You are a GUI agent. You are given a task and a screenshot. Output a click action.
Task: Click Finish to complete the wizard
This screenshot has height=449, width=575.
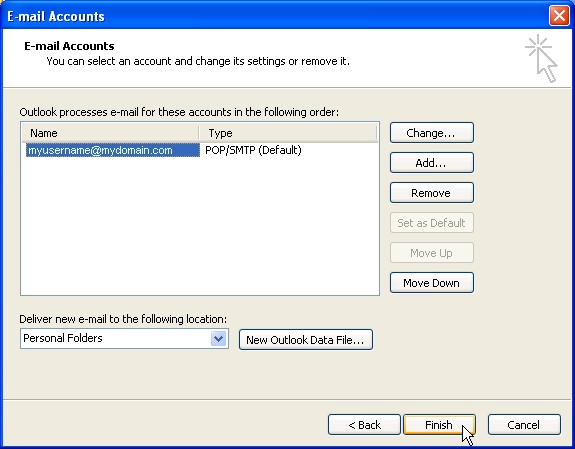[439, 425]
